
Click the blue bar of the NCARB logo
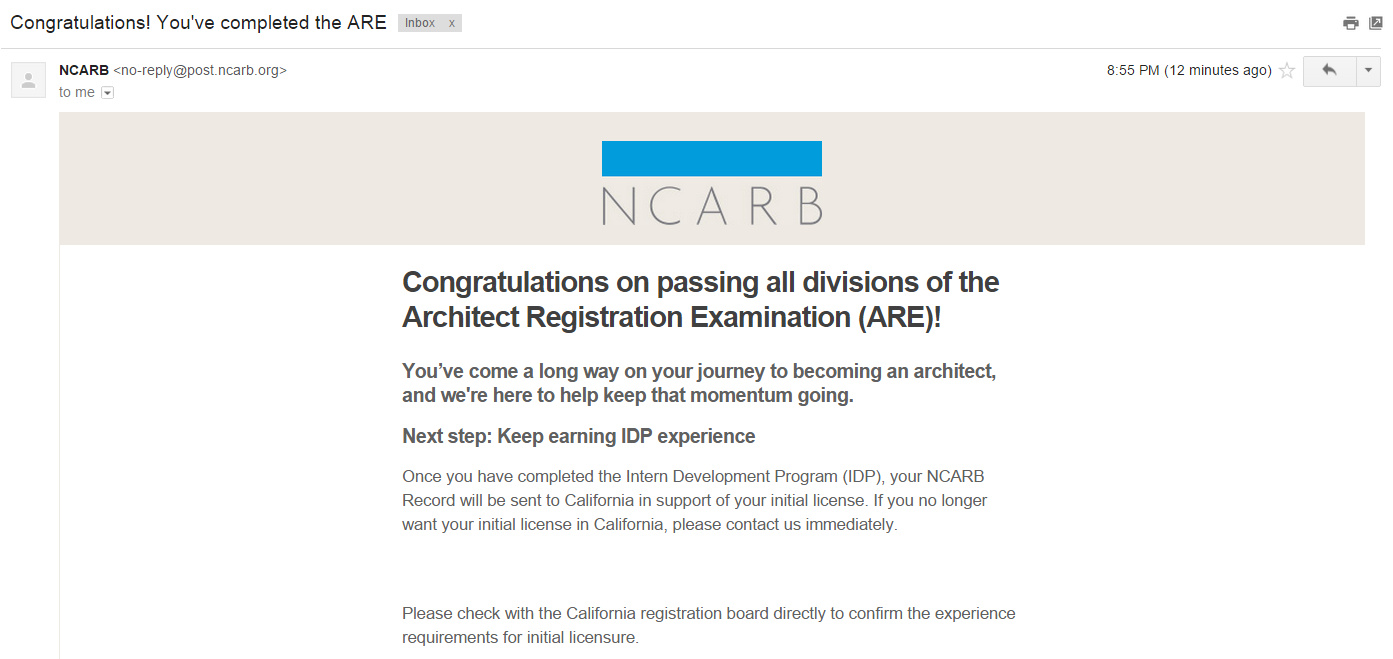(x=712, y=159)
